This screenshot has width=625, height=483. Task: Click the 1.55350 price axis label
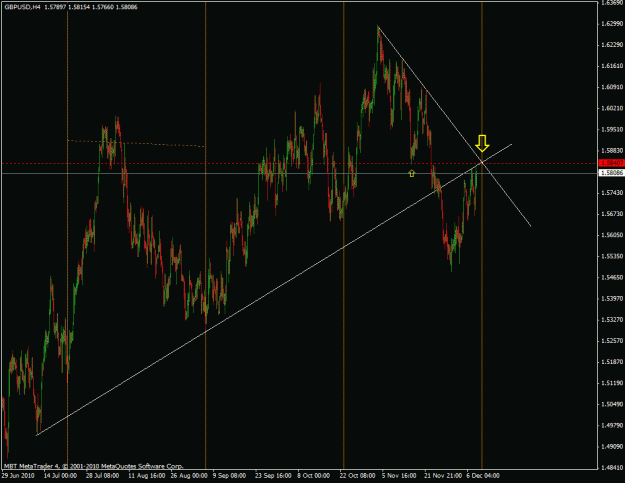612,256
